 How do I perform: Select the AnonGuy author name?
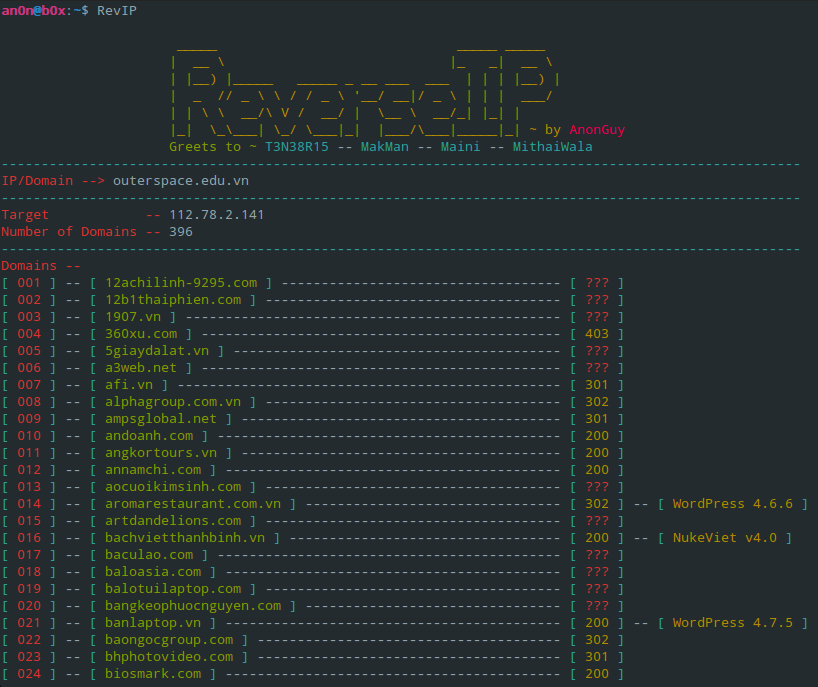tap(597, 130)
